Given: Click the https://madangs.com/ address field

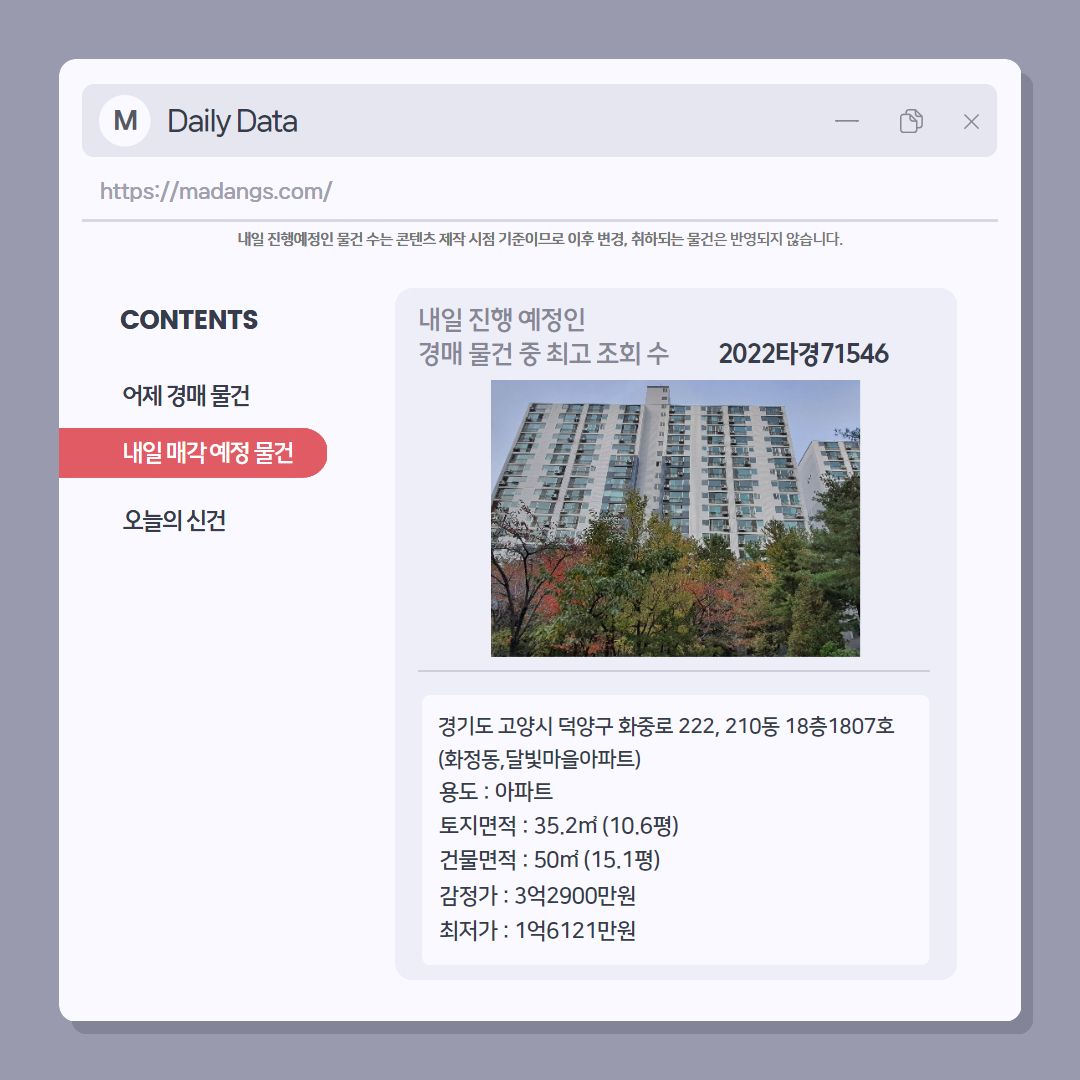Looking at the screenshot, I should (539, 191).
